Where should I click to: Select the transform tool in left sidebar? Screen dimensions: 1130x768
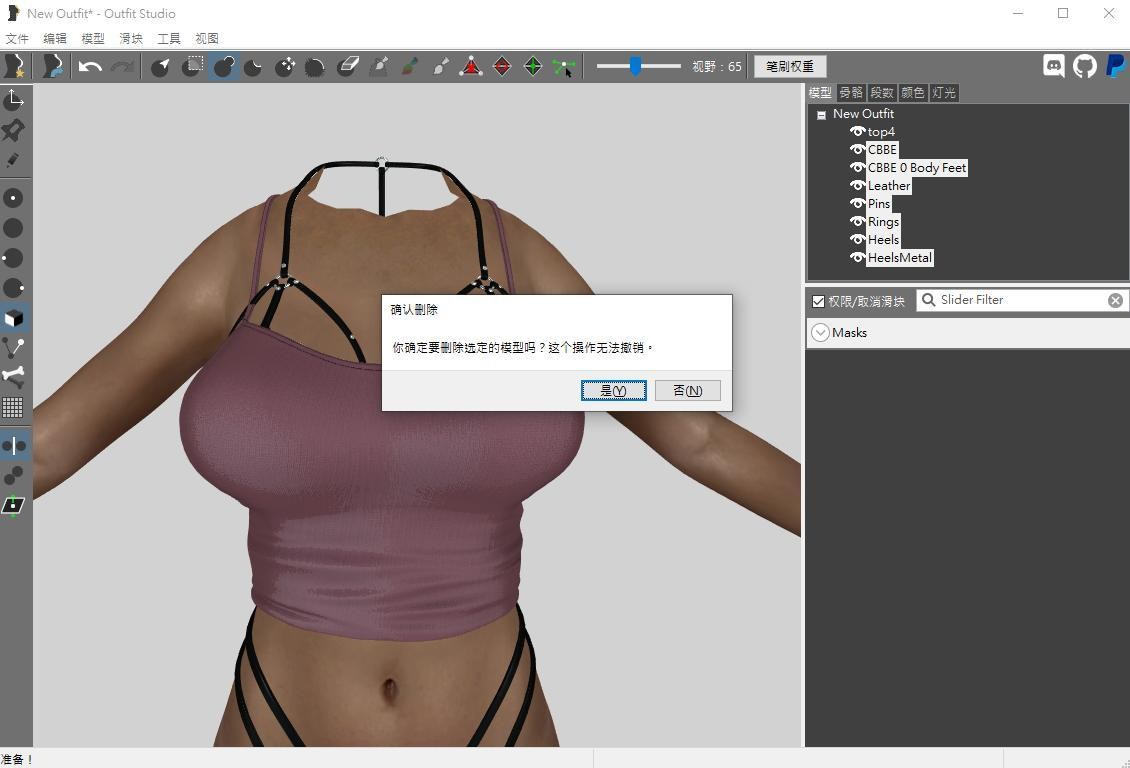[14, 98]
